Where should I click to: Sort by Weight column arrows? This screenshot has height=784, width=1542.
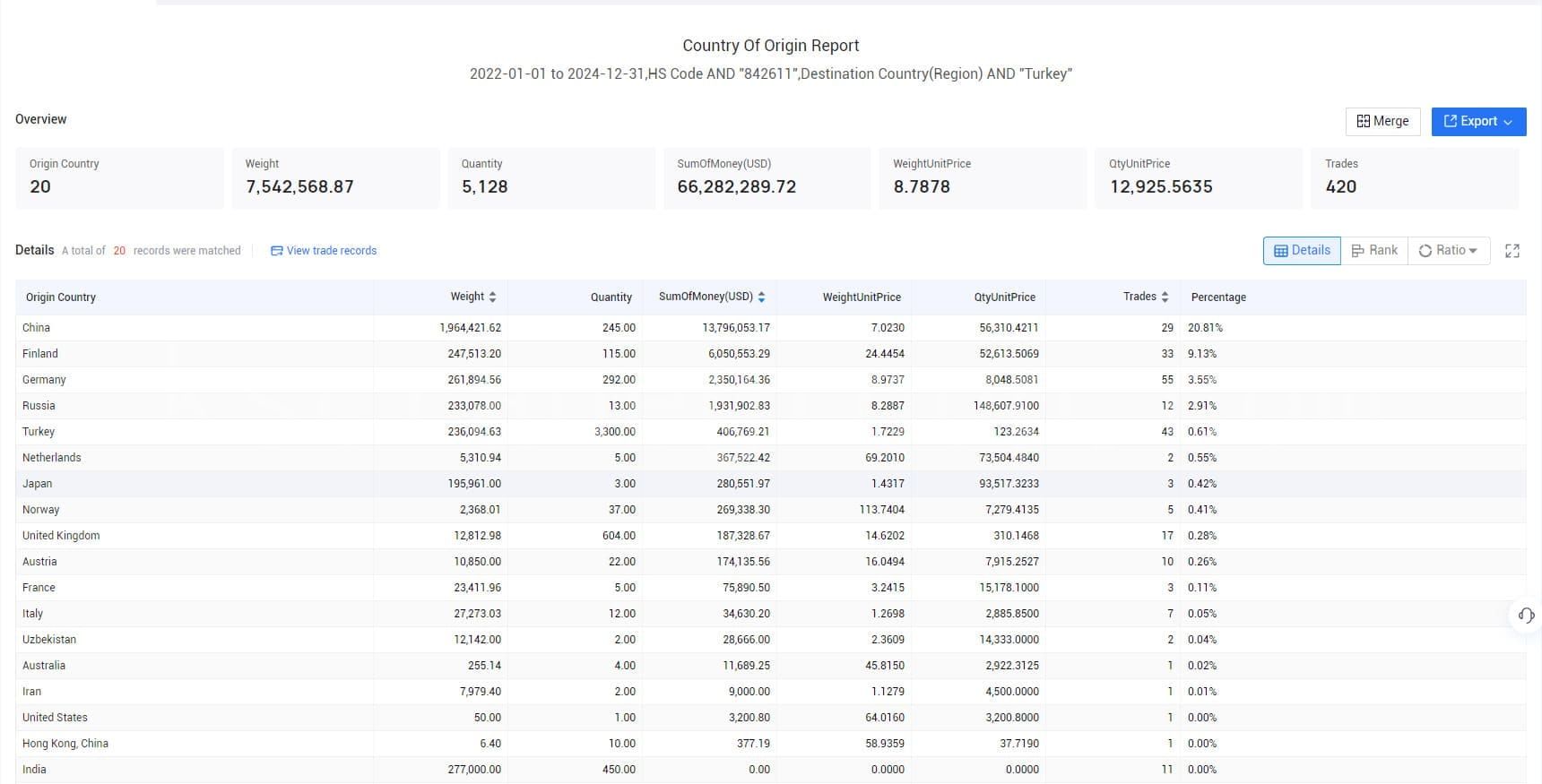pyautogui.click(x=492, y=297)
